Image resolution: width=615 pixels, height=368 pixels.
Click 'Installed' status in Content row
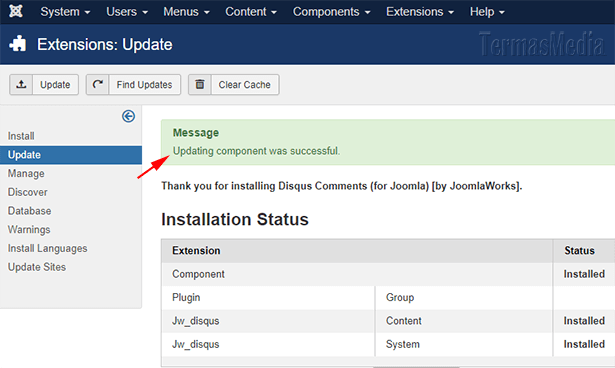coord(584,321)
